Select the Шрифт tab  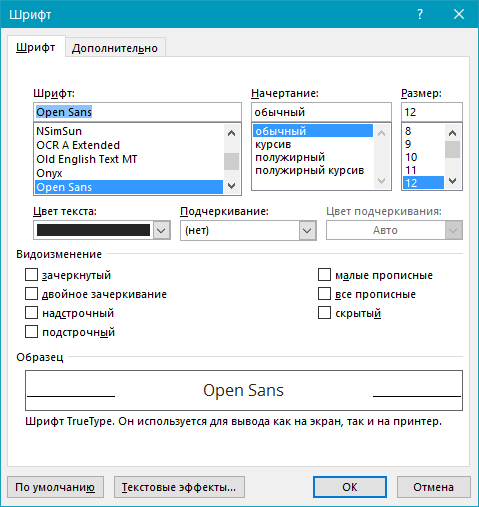point(36,47)
